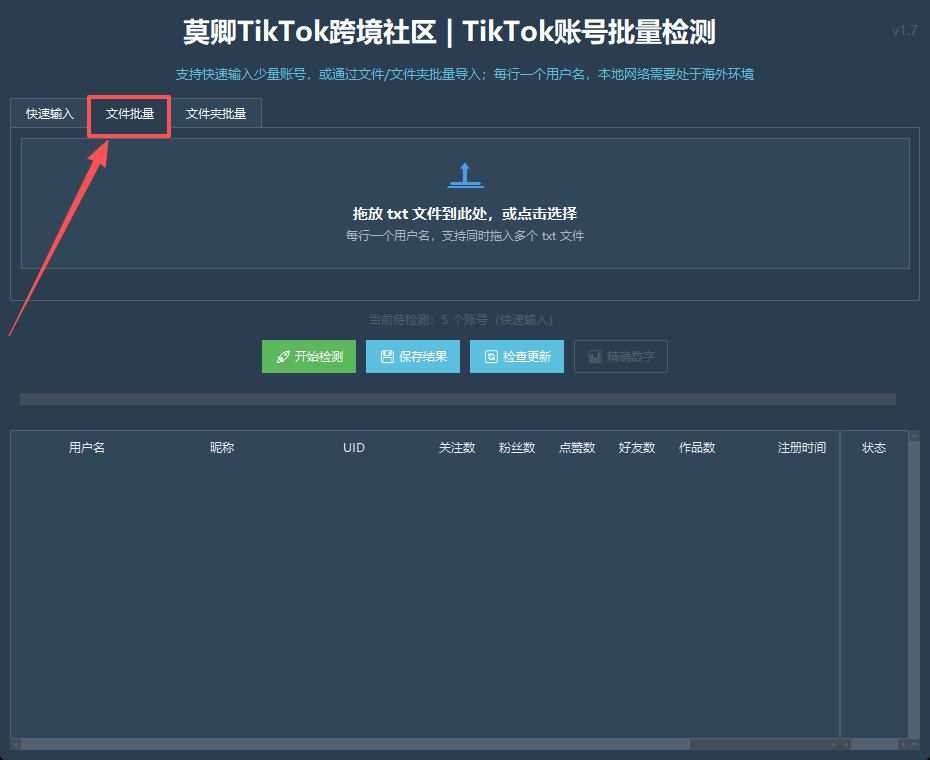Screen dimensions: 930x760
Task: Click up arrow of the vertical scrollbar
Action: pos(914,435)
